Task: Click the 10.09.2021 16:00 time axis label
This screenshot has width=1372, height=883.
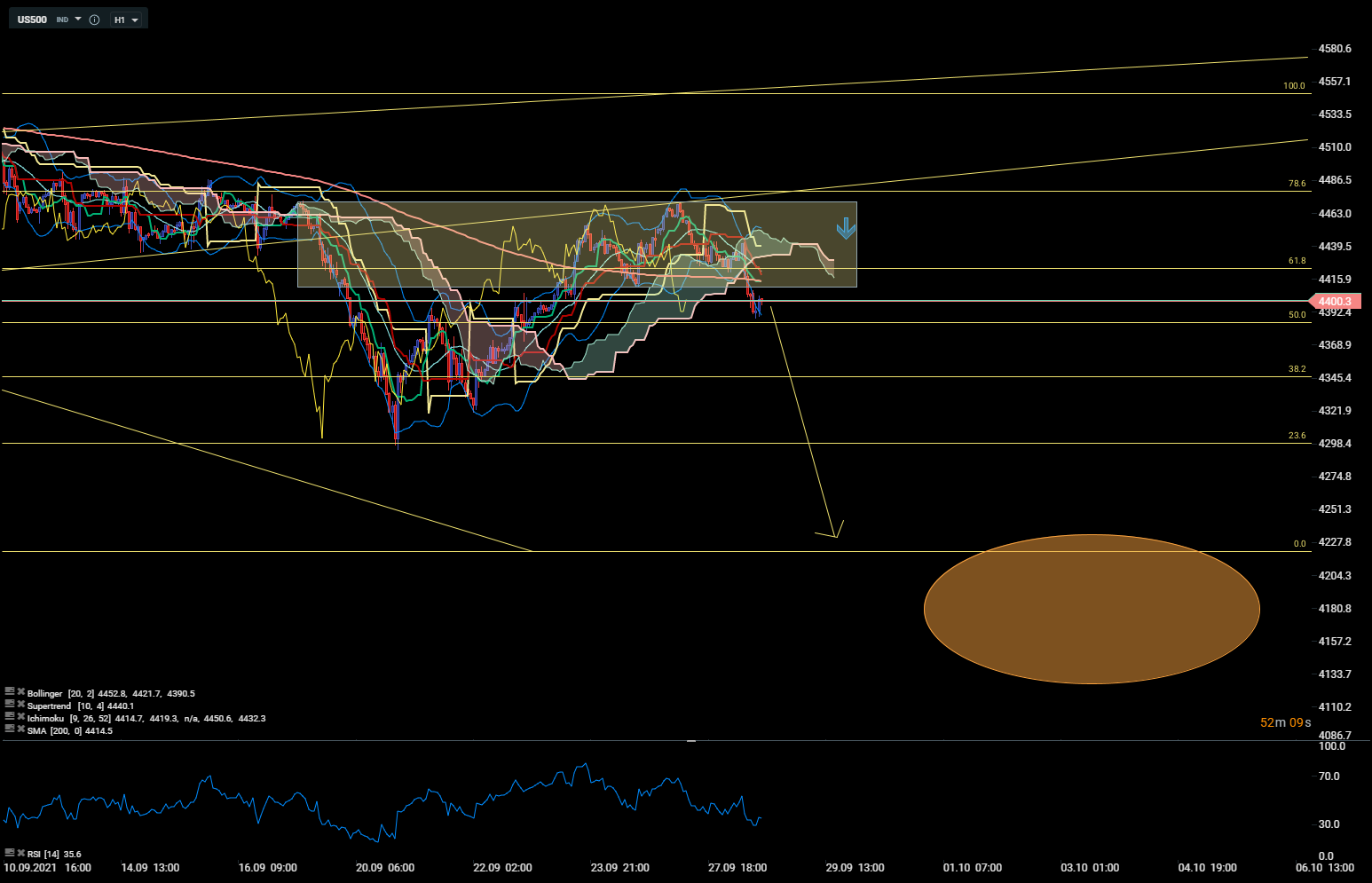Action: [47, 868]
